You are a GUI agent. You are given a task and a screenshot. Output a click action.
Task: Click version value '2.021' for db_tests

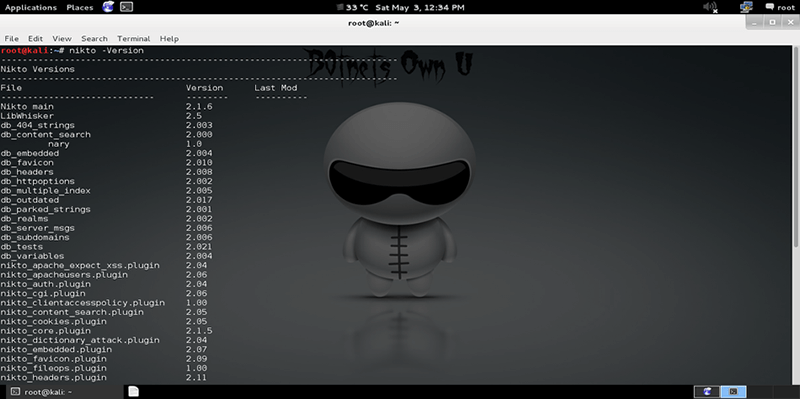[x=199, y=247]
